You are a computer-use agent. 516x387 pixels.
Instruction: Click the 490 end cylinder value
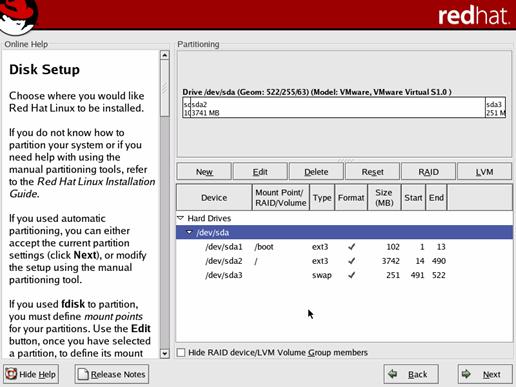tap(439, 261)
